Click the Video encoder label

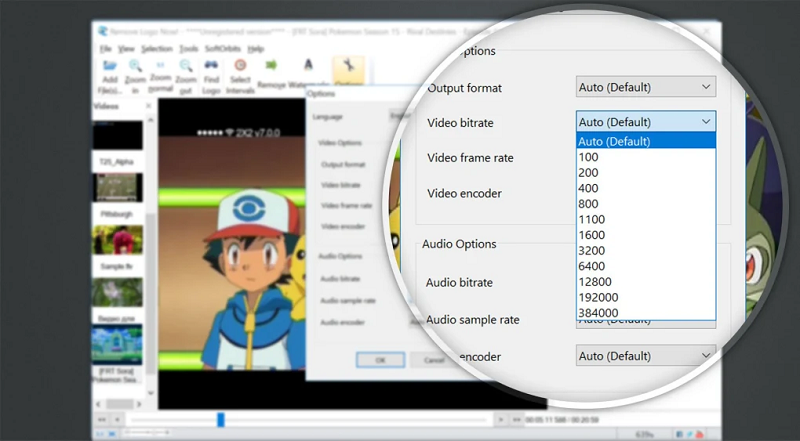point(464,193)
